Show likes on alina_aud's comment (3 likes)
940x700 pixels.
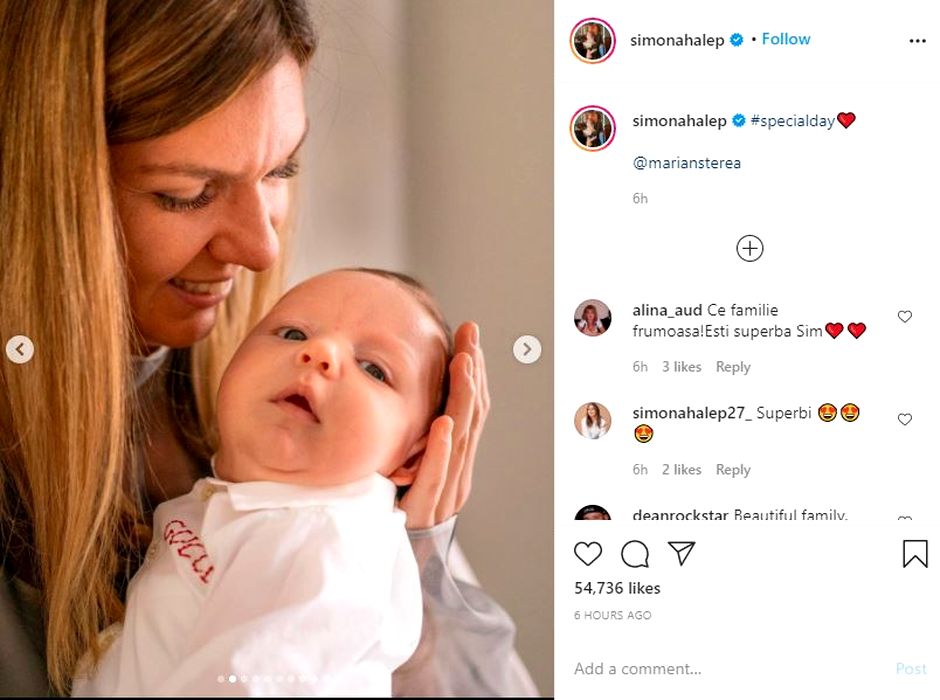pos(681,367)
